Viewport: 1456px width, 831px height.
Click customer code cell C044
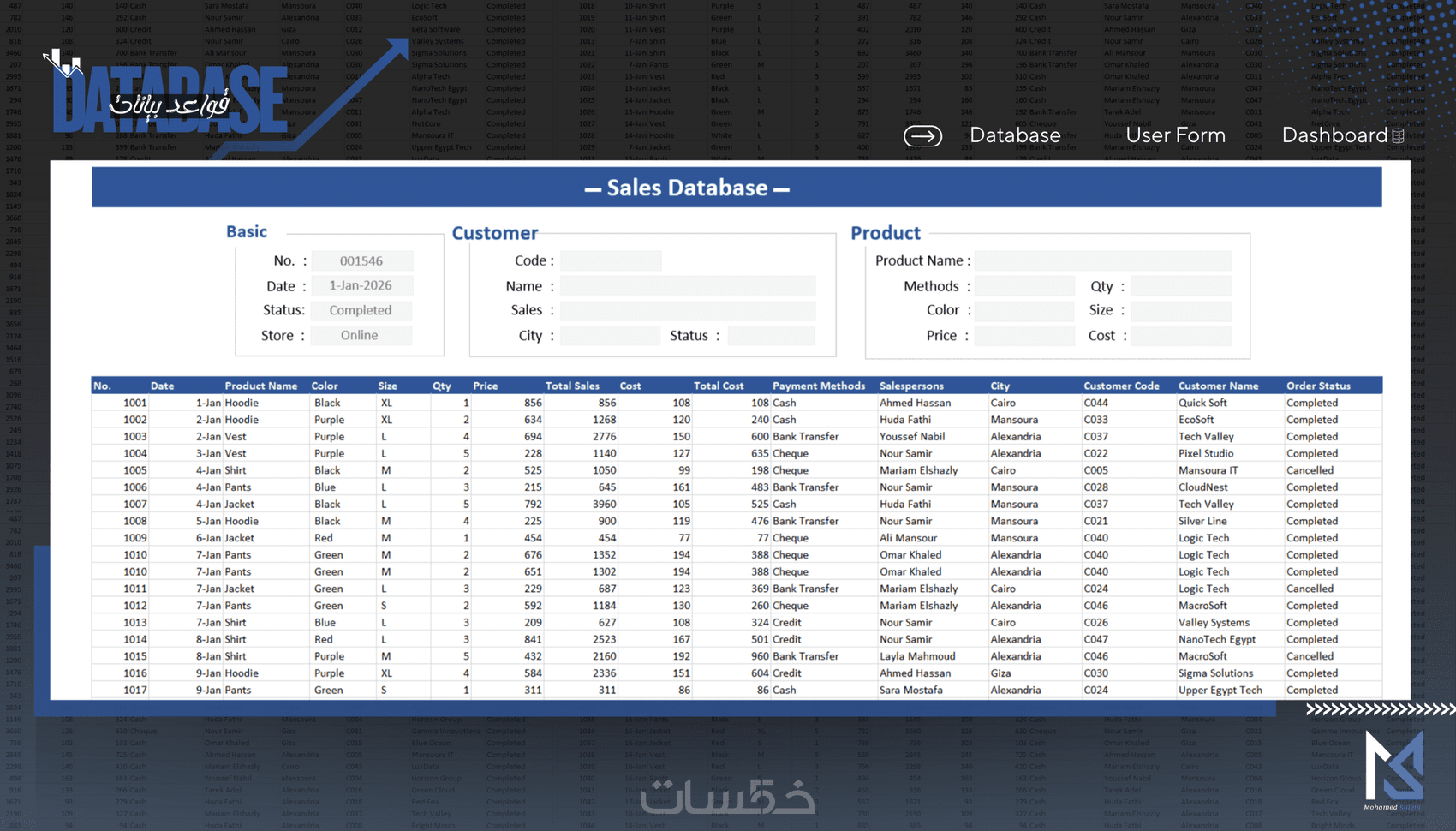click(x=1095, y=403)
